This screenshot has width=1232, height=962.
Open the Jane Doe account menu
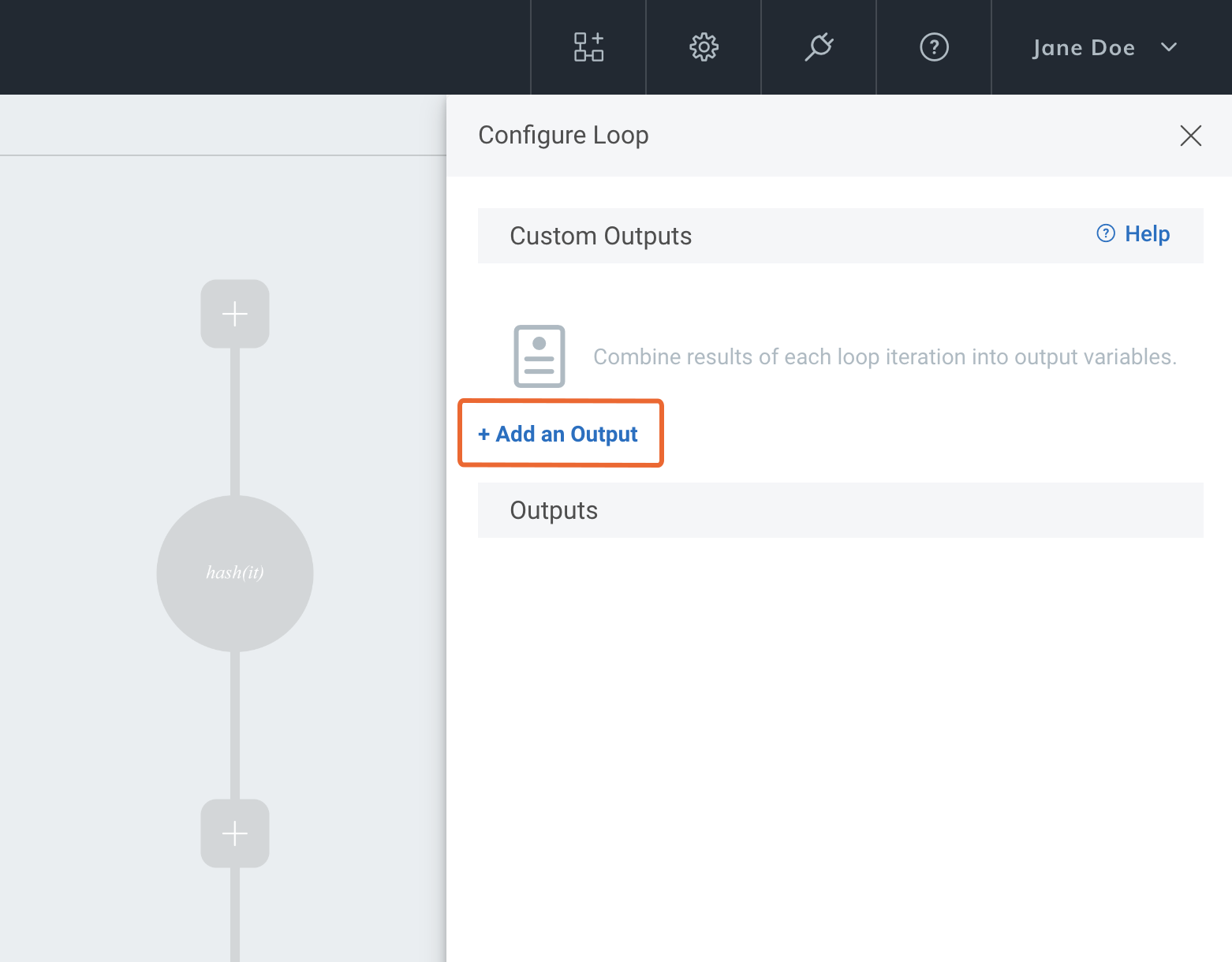[x=1083, y=48]
